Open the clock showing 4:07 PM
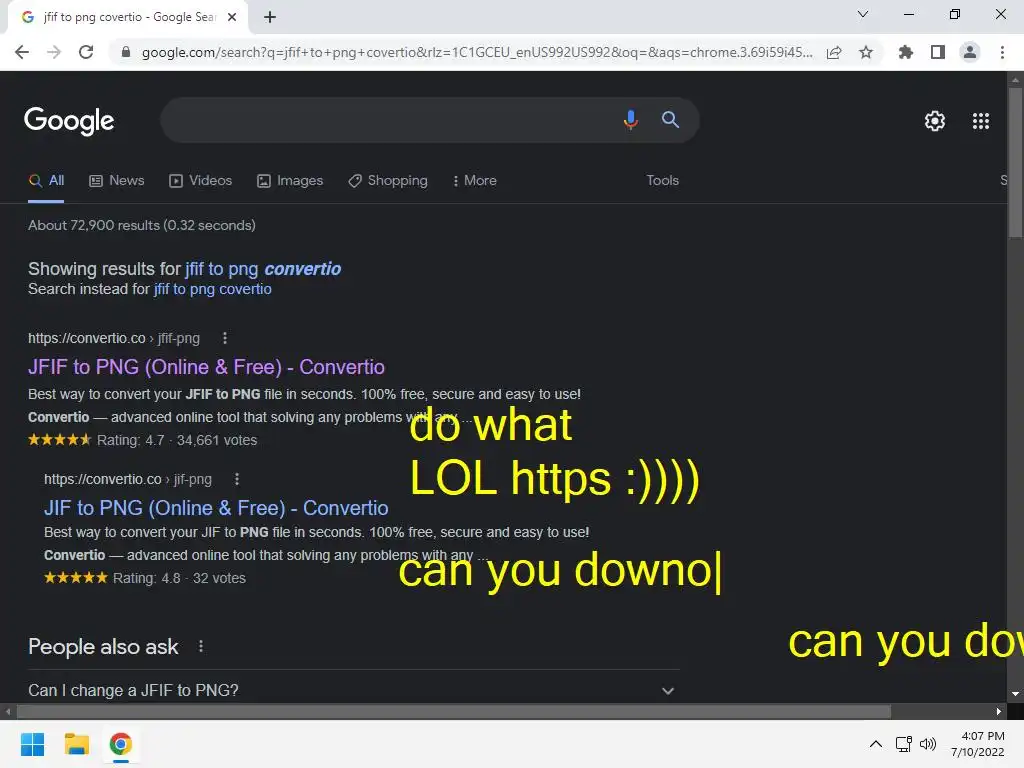This screenshot has height=768, width=1024. 978,744
